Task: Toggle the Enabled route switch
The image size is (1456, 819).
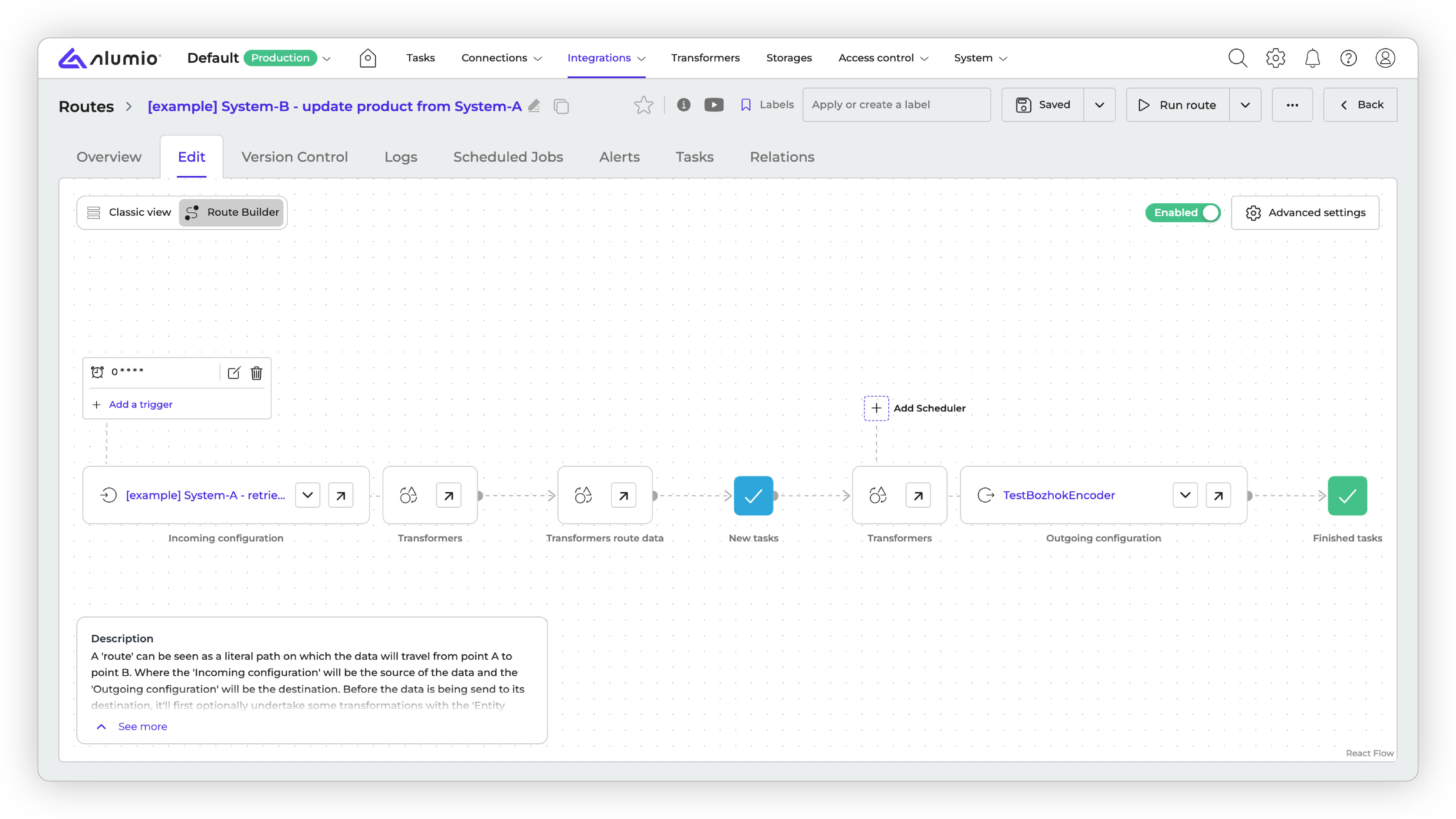Action: (x=1183, y=212)
